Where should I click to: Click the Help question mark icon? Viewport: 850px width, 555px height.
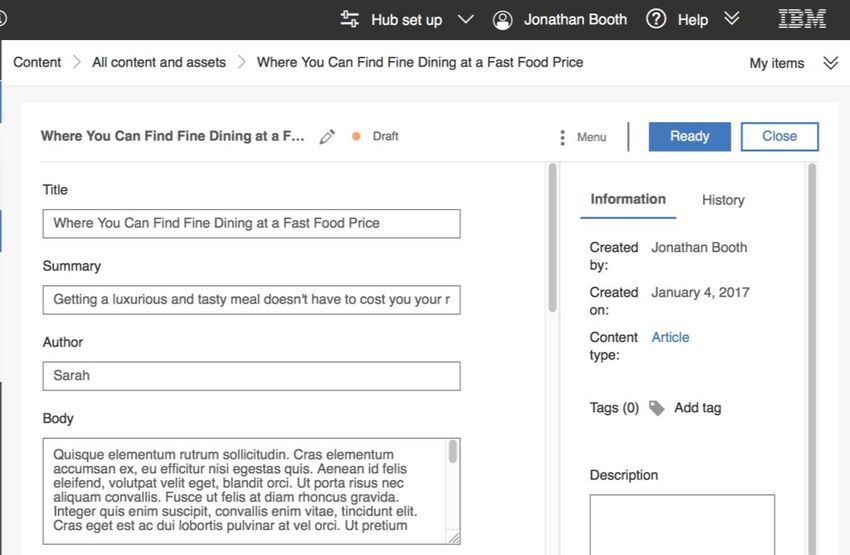(656, 20)
